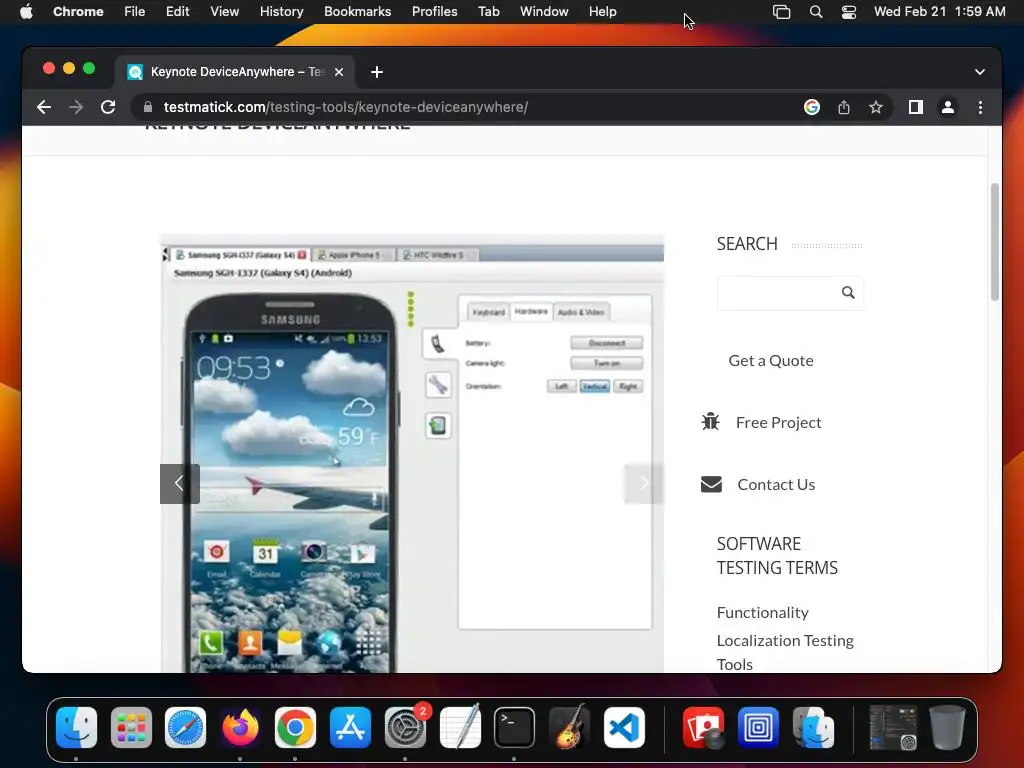
Task: Click the address bar URL
Action: (x=345, y=107)
